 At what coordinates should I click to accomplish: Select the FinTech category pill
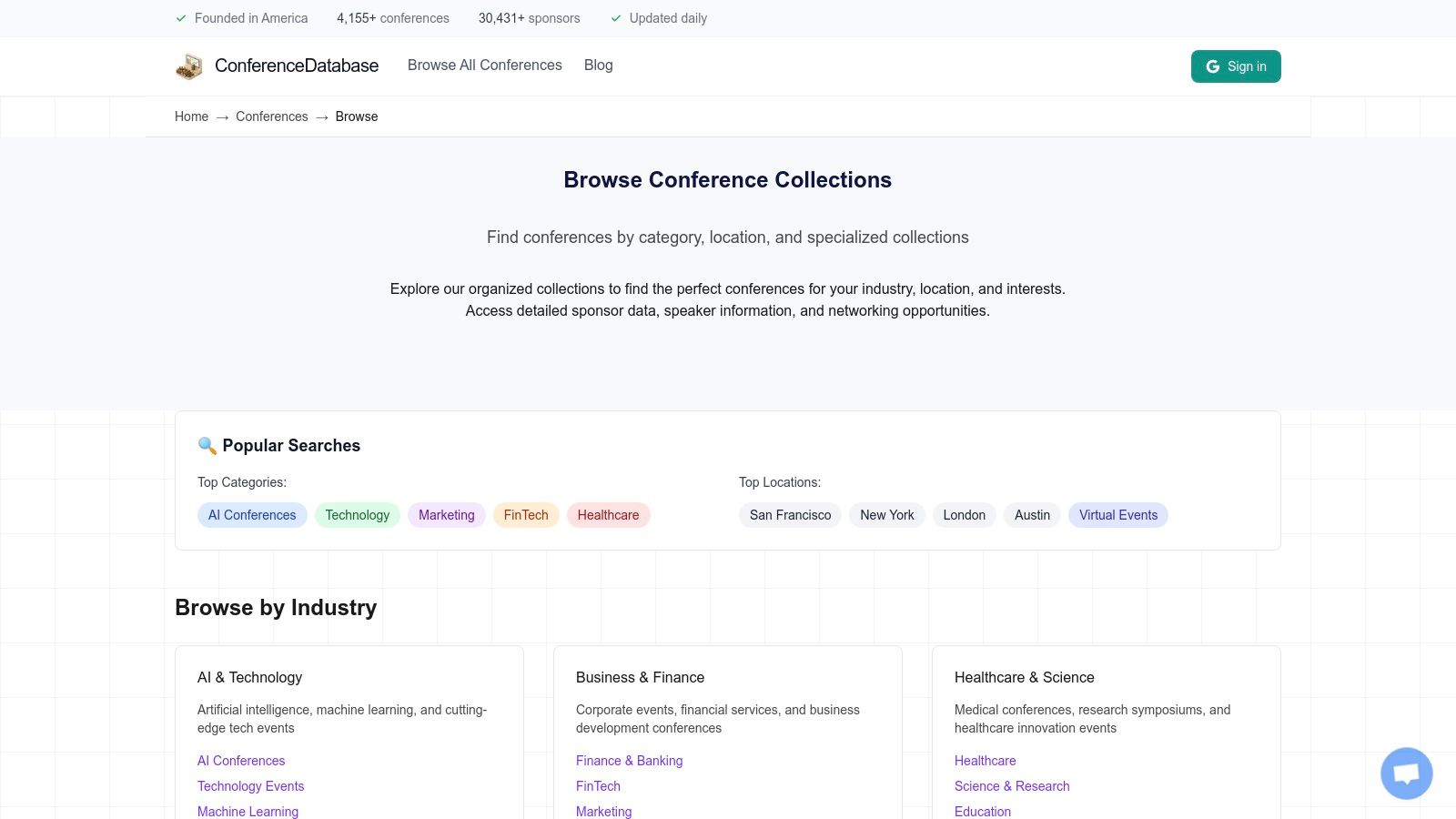tap(525, 515)
